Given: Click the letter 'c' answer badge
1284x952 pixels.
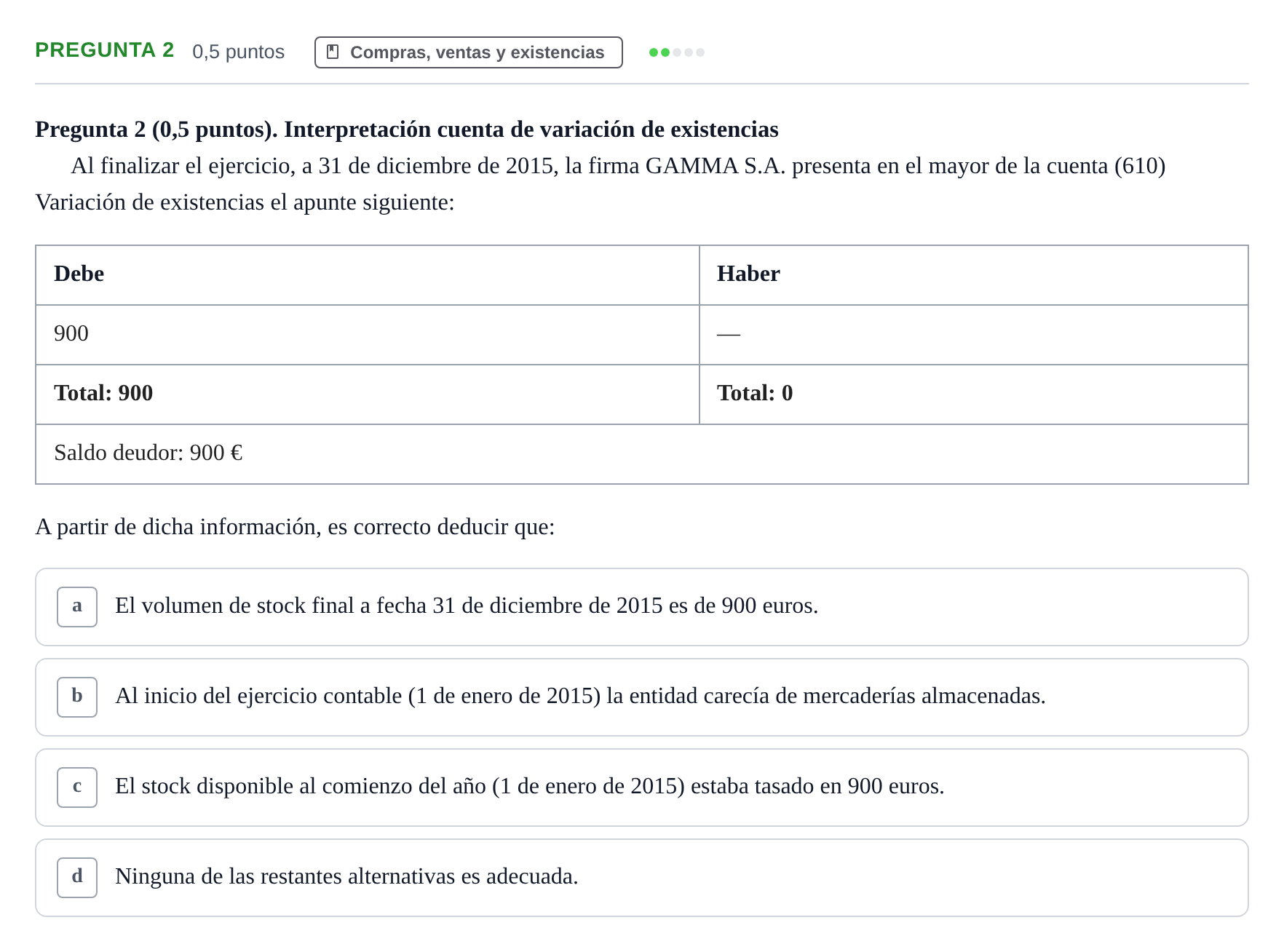Looking at the screenshot, I should click(x=77, y=788).
